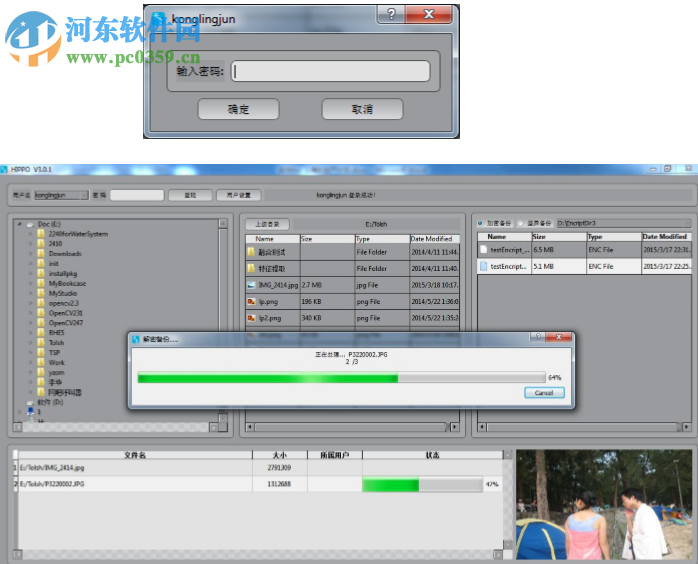The image size is (698, 564).
Task: Expand the OpenCV231 folder node
Action: pos(30,313)
